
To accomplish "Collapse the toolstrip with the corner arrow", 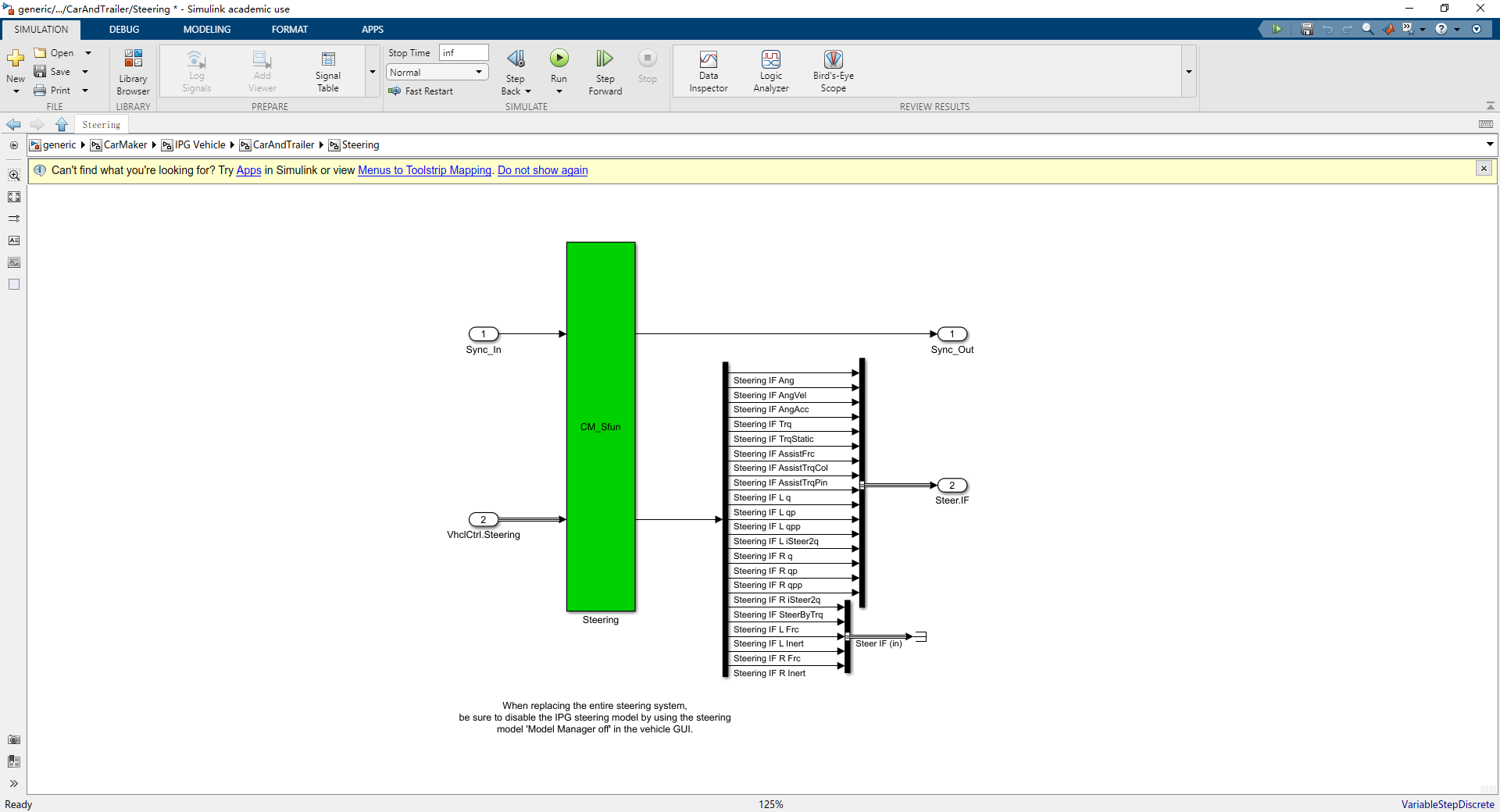I will click(1491, 105).
